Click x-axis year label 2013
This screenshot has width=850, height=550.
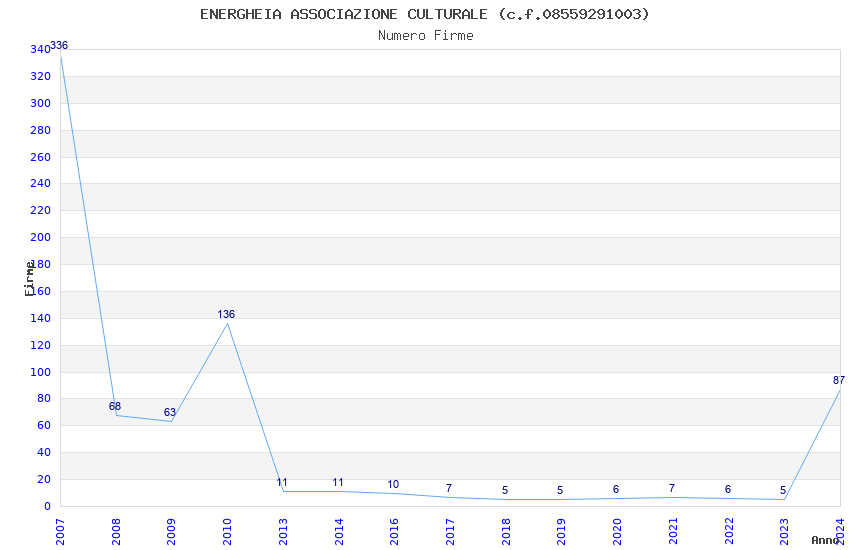point(283,532)
